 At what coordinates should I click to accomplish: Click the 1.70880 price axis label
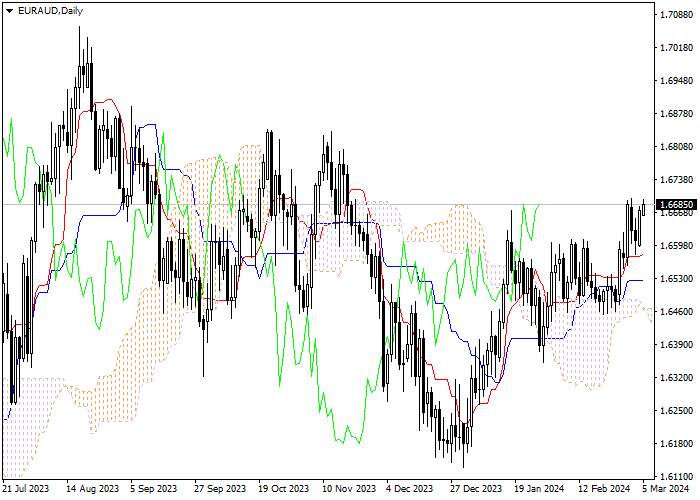[x=676, y=15]
